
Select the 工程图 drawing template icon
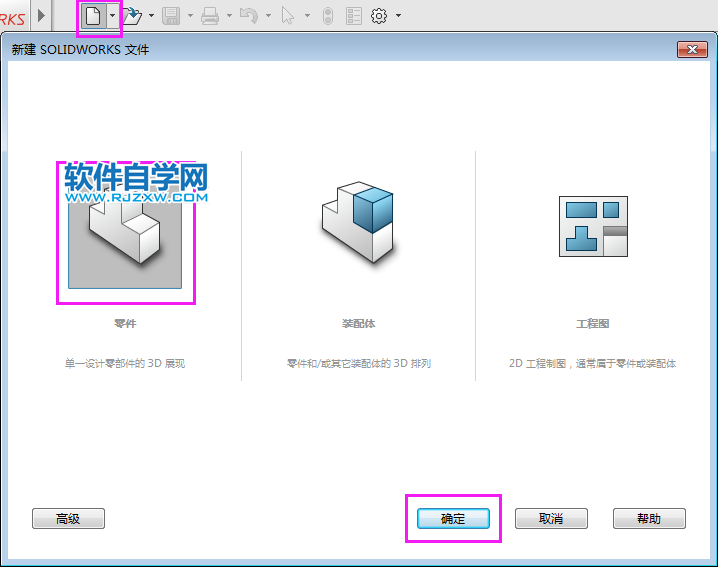(x=593, y=226)
